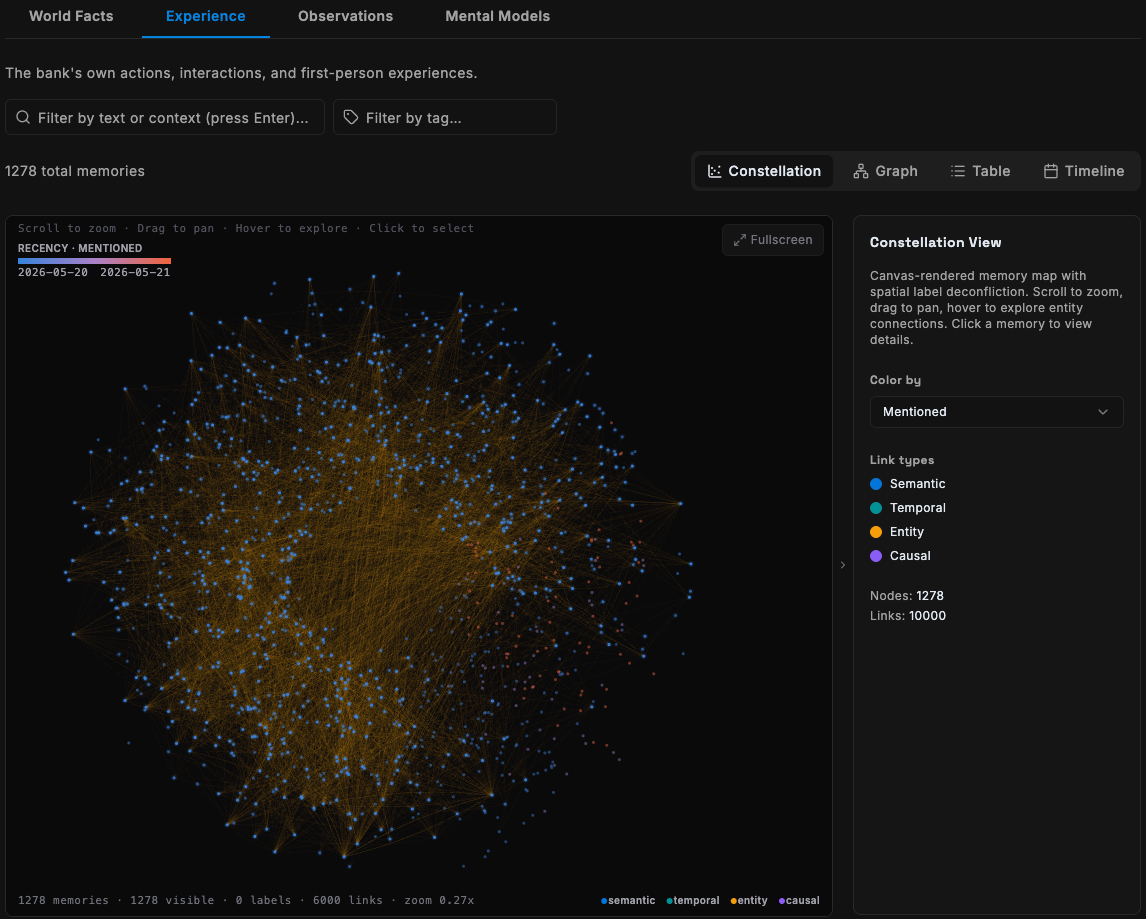Click the 1278 total memories text
Image resolution: width=1146 pixels, height=919 pixels.
[x=75, y=171]
